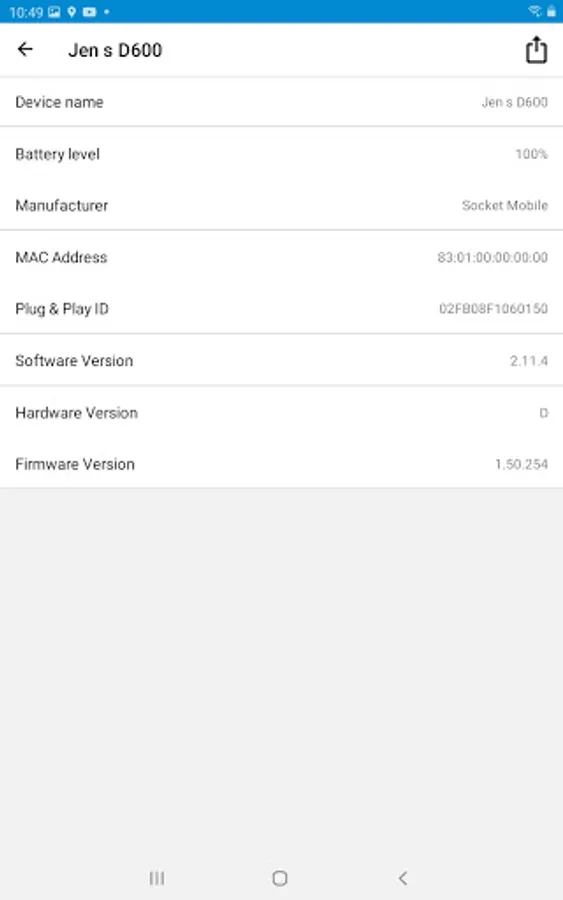Tap the Plug & Play ID row

click(x=281, y=309)
